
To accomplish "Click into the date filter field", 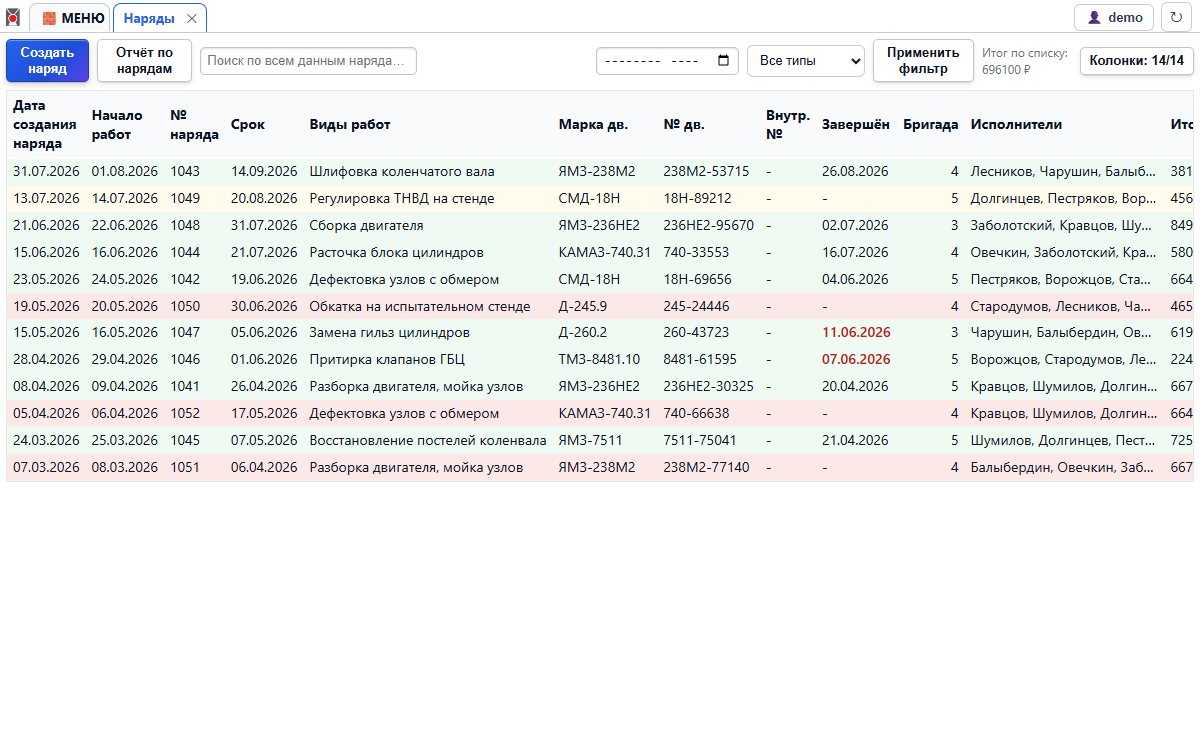I will 668,61.
